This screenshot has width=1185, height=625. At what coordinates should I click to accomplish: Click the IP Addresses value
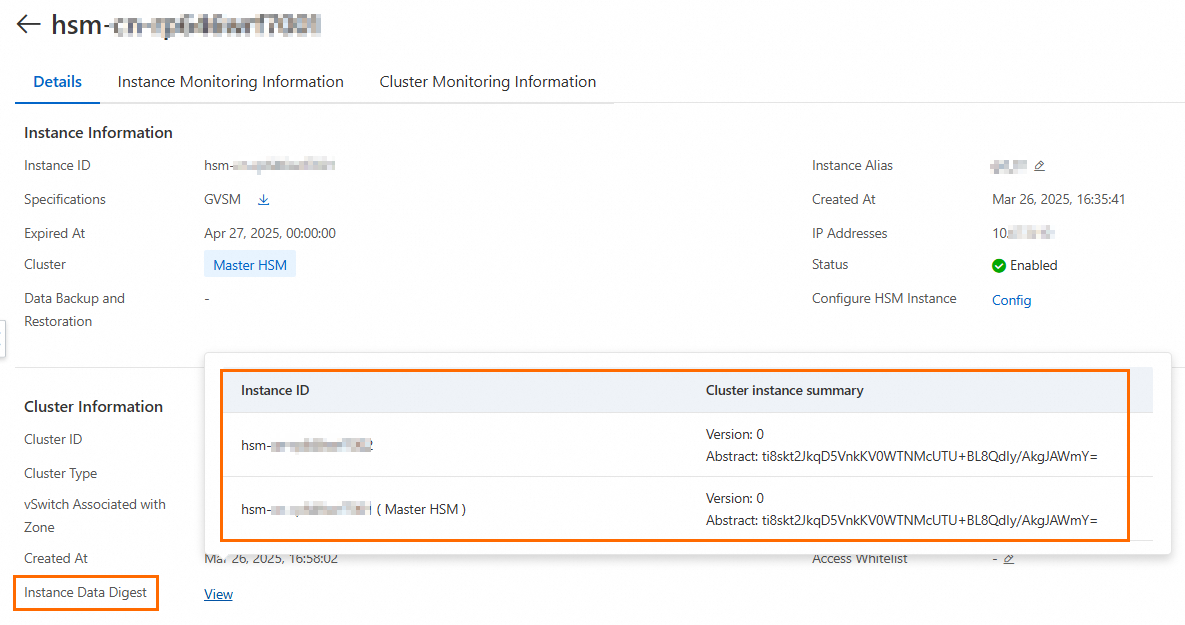(x=1023, y=234)
